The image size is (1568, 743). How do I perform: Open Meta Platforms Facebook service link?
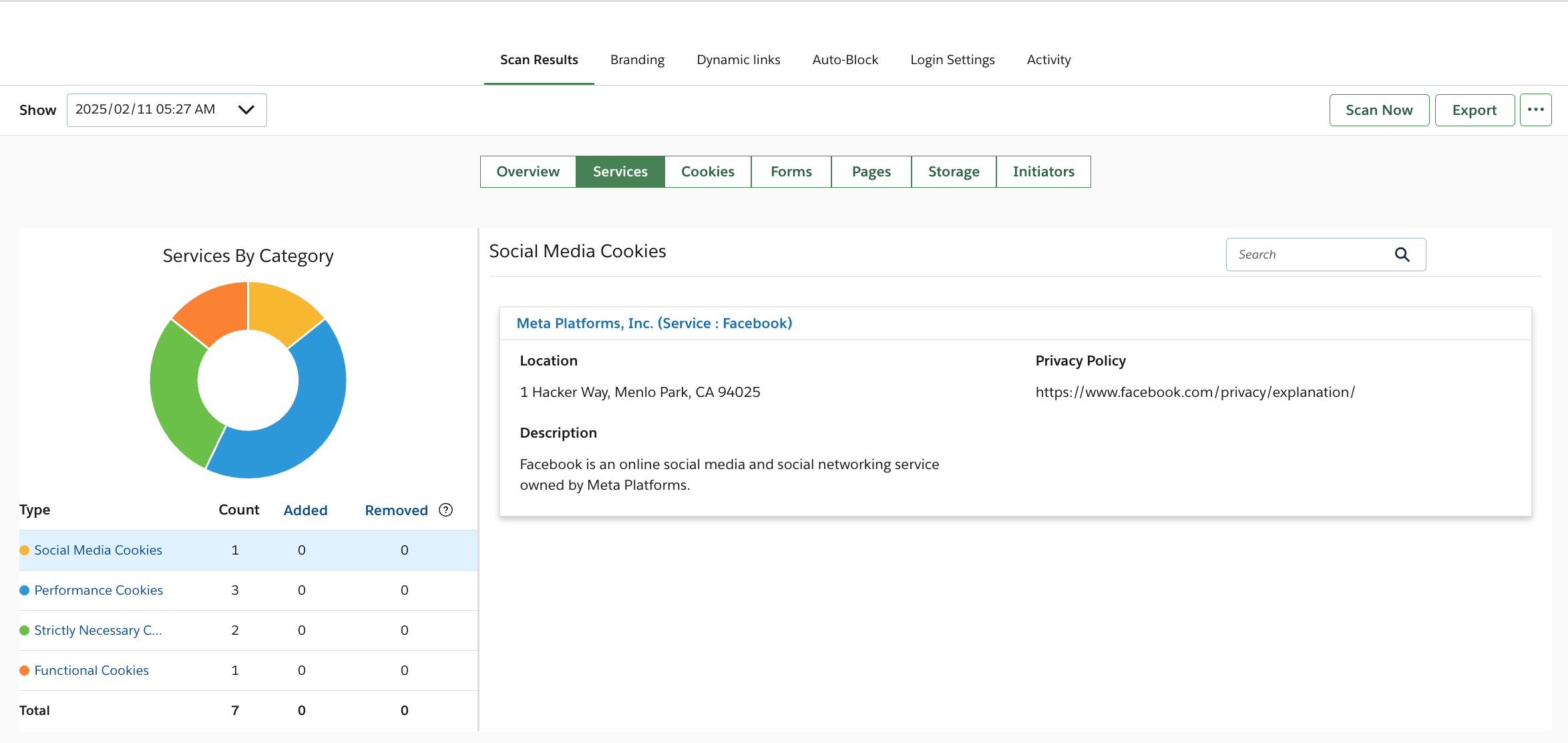click(654, 323)
